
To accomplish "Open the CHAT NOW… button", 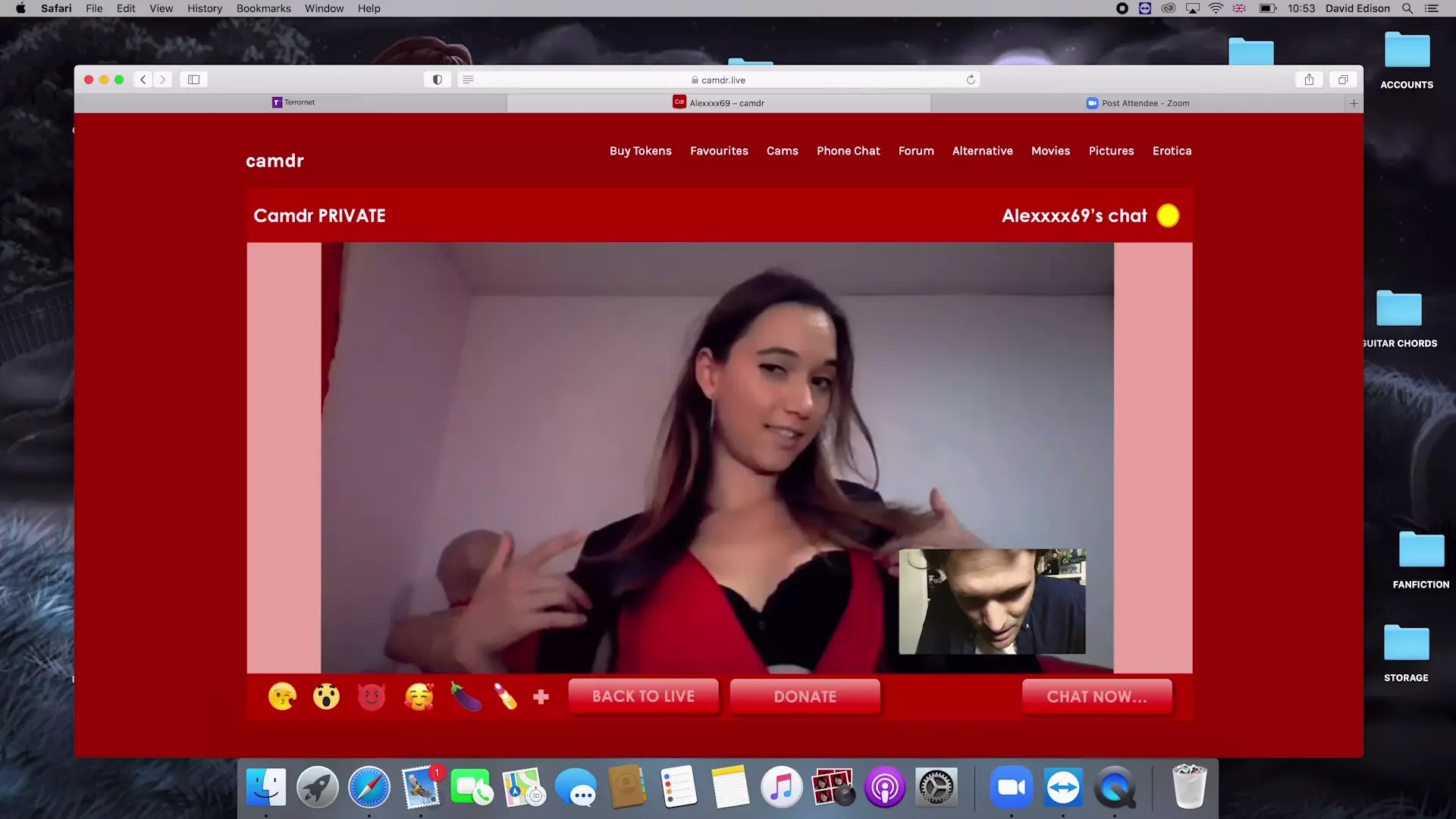I will [1097, 696].
